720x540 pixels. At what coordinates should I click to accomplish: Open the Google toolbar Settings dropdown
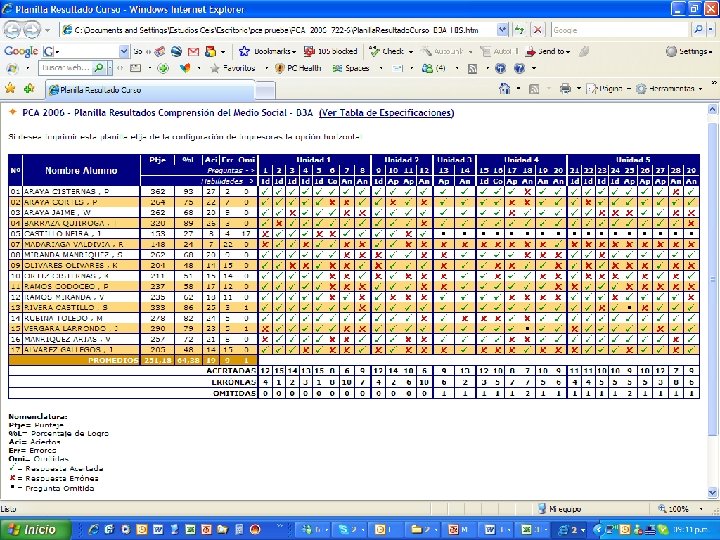690,50
